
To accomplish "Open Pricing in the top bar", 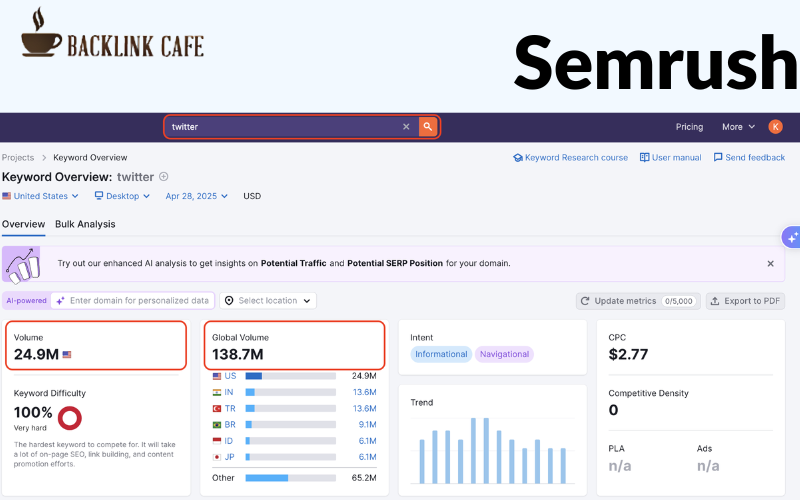I will click(x=689, y=127).
